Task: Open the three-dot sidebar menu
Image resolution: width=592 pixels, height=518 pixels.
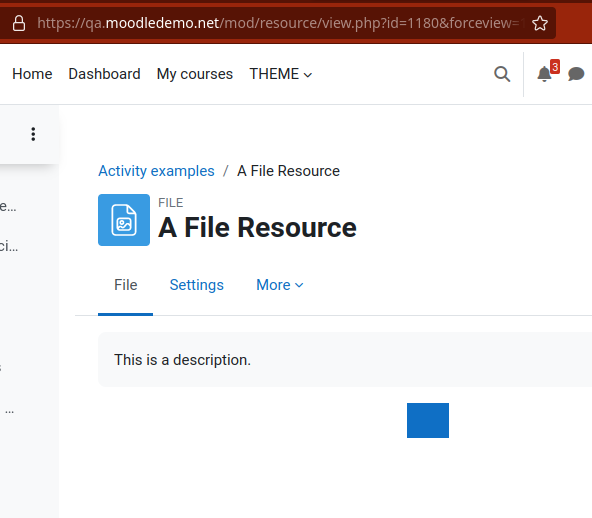Action: 33,134
